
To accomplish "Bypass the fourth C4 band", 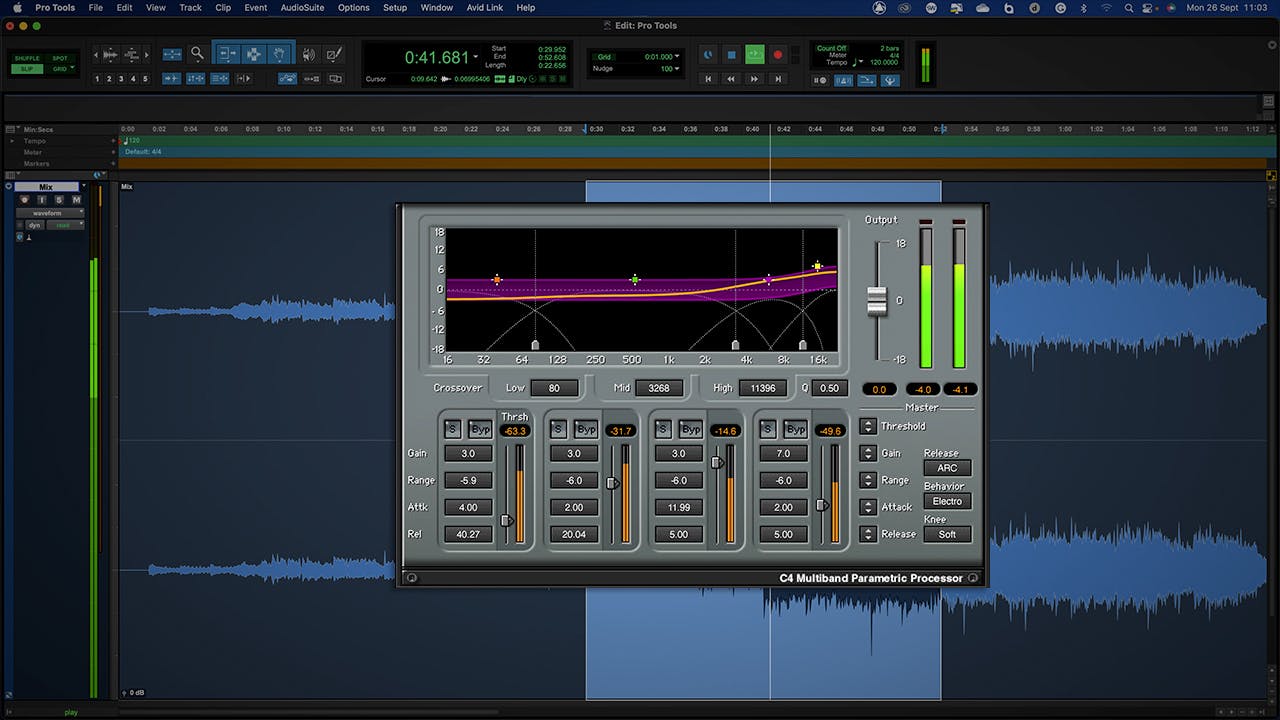I will (x=795, y=430).
